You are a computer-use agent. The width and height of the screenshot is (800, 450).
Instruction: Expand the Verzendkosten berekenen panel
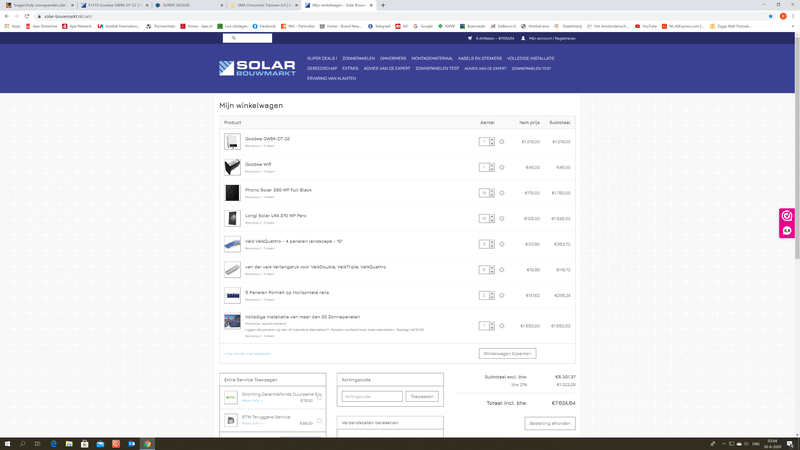tap(390, 423)
